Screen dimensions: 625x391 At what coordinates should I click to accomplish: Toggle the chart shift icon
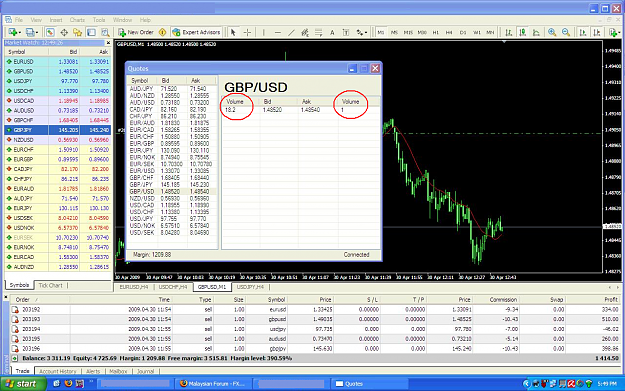point(597,32)
